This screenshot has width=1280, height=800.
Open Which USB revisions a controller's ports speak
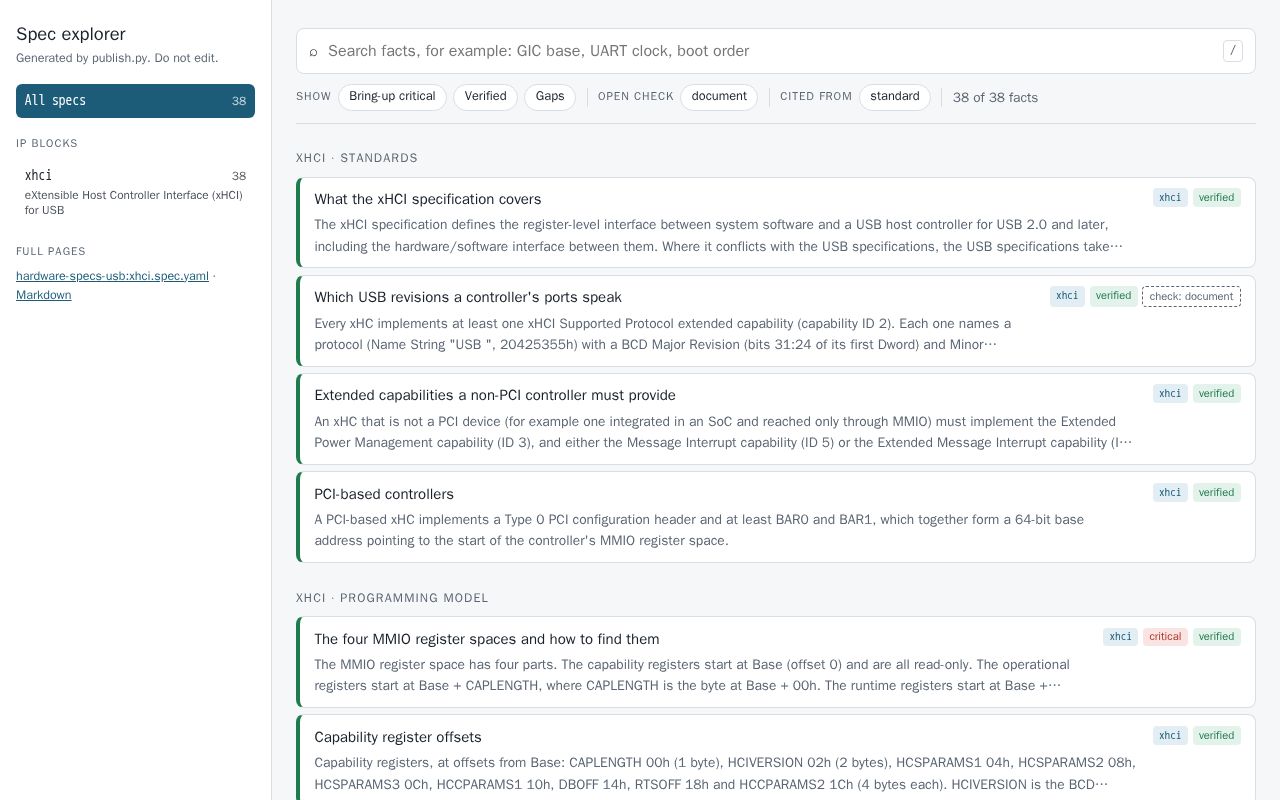776,321
